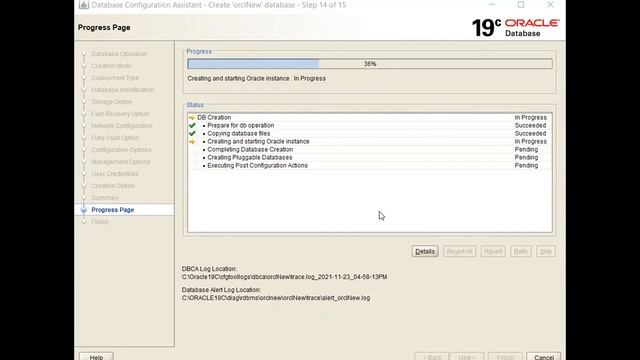Screen dimensions: 640x360
Task: Click 'Succeeded' status of Copying database files
Action: [x=530, y=133]
